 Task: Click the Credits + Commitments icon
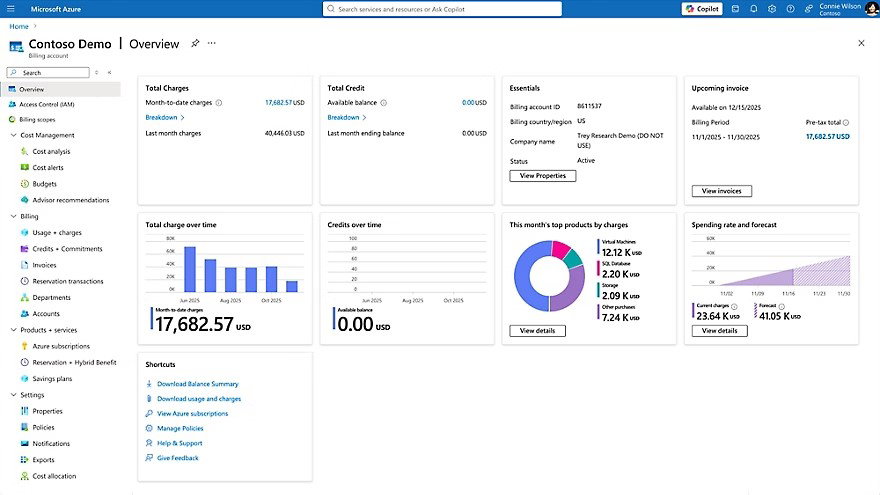pyautogui.click(x=25, y=249)
